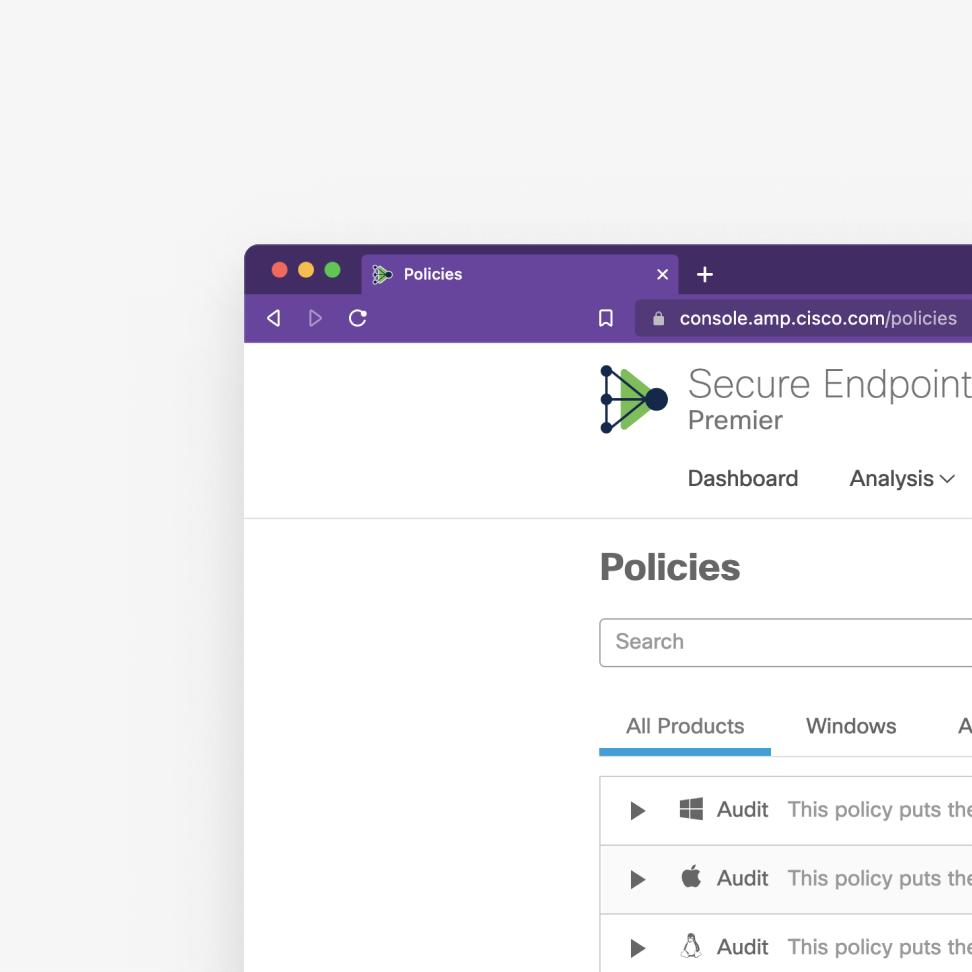Screen dimensions: 972x972
Task: Open the Analysis dropdown menu
Action: click(x=901, y=479)
